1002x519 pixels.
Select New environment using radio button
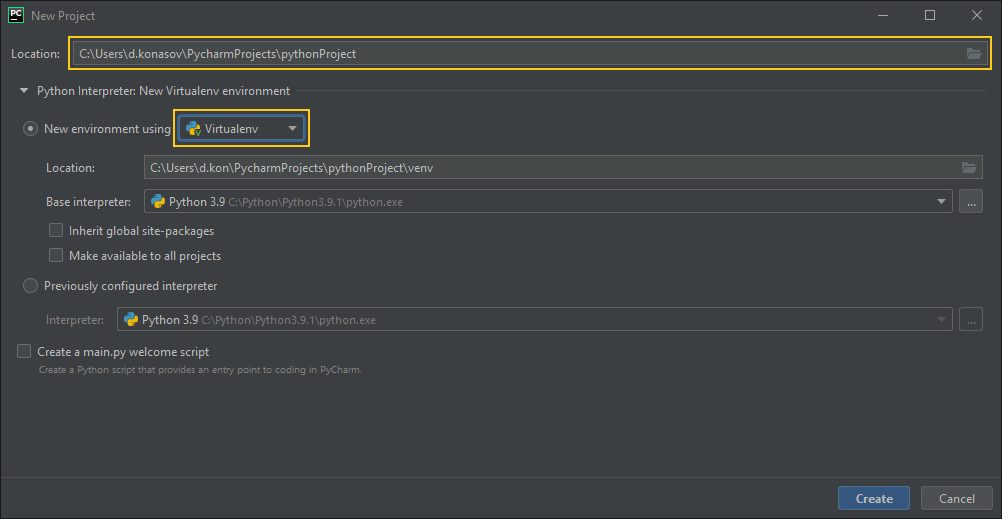[30, 128]
